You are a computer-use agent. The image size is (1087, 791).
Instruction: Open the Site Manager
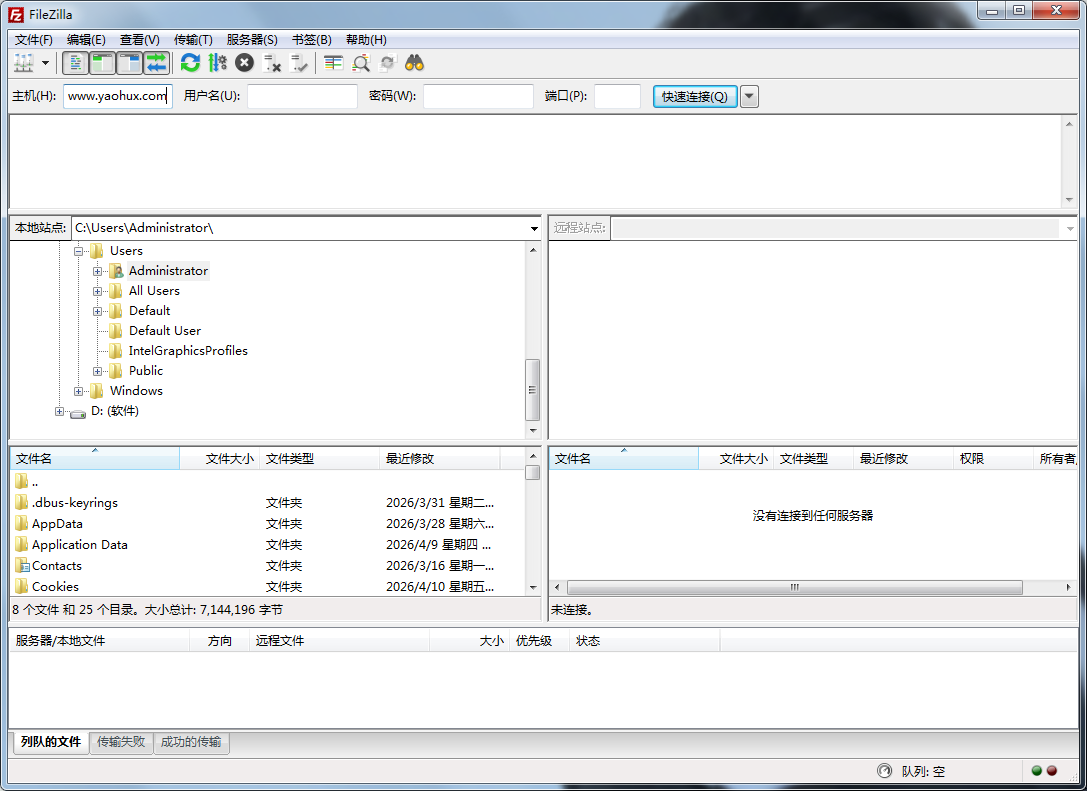tap(22, 62)
